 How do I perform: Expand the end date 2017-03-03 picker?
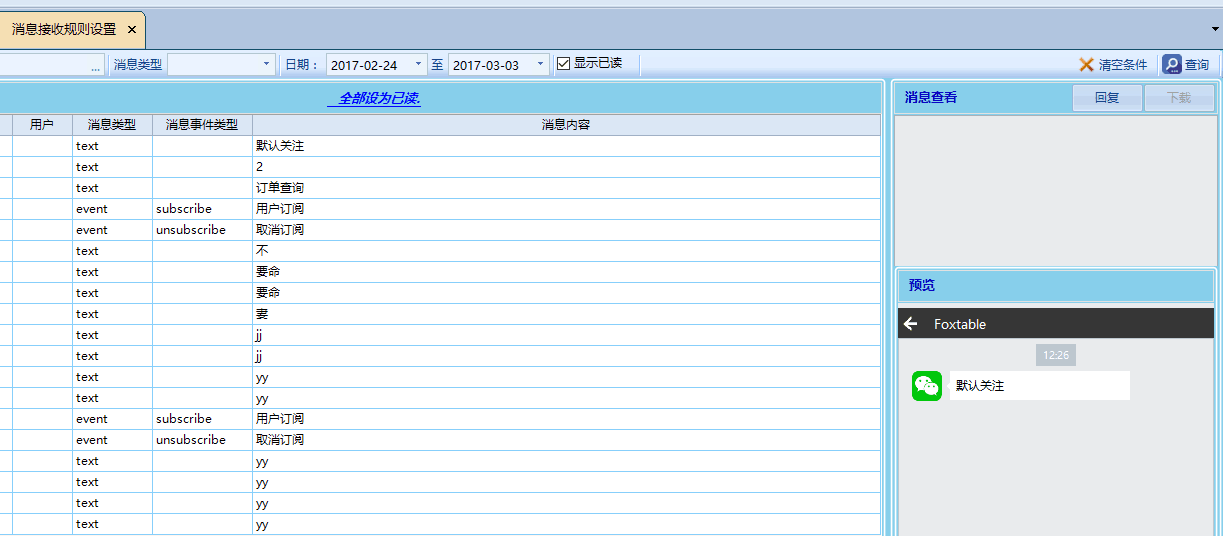tap(540, 64)
